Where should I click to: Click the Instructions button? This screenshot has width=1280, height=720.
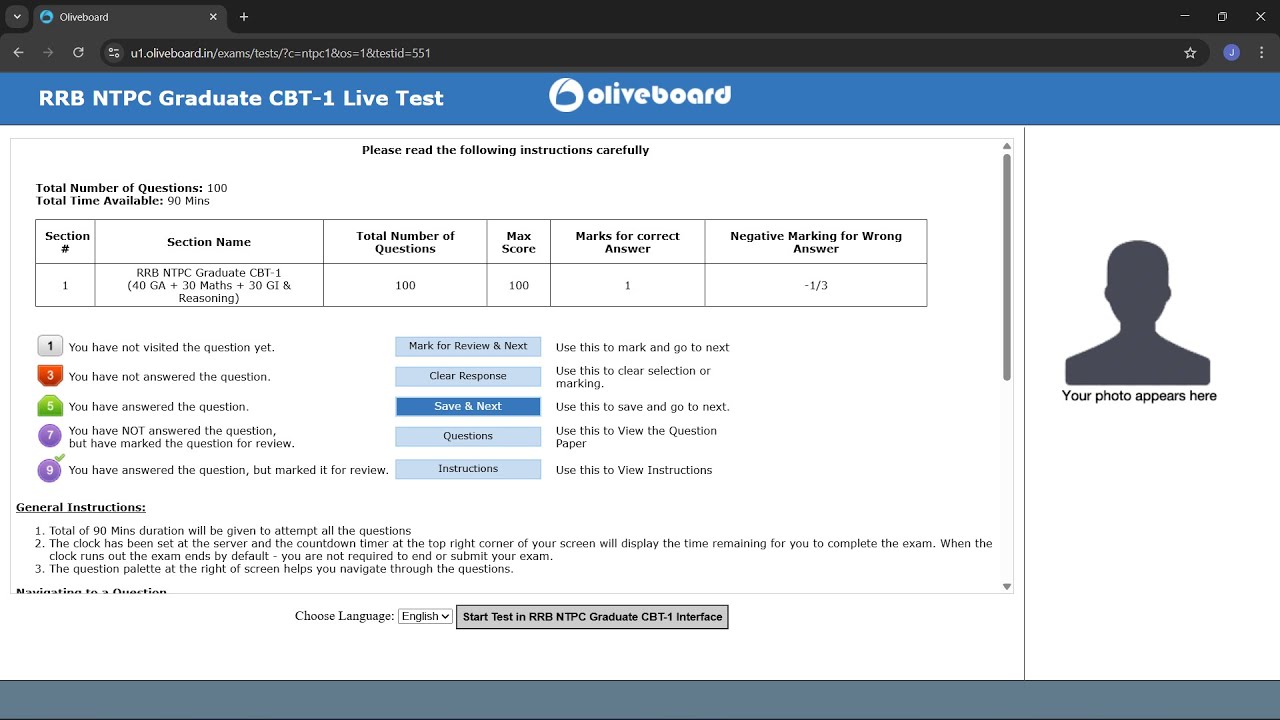coord(468,469)
